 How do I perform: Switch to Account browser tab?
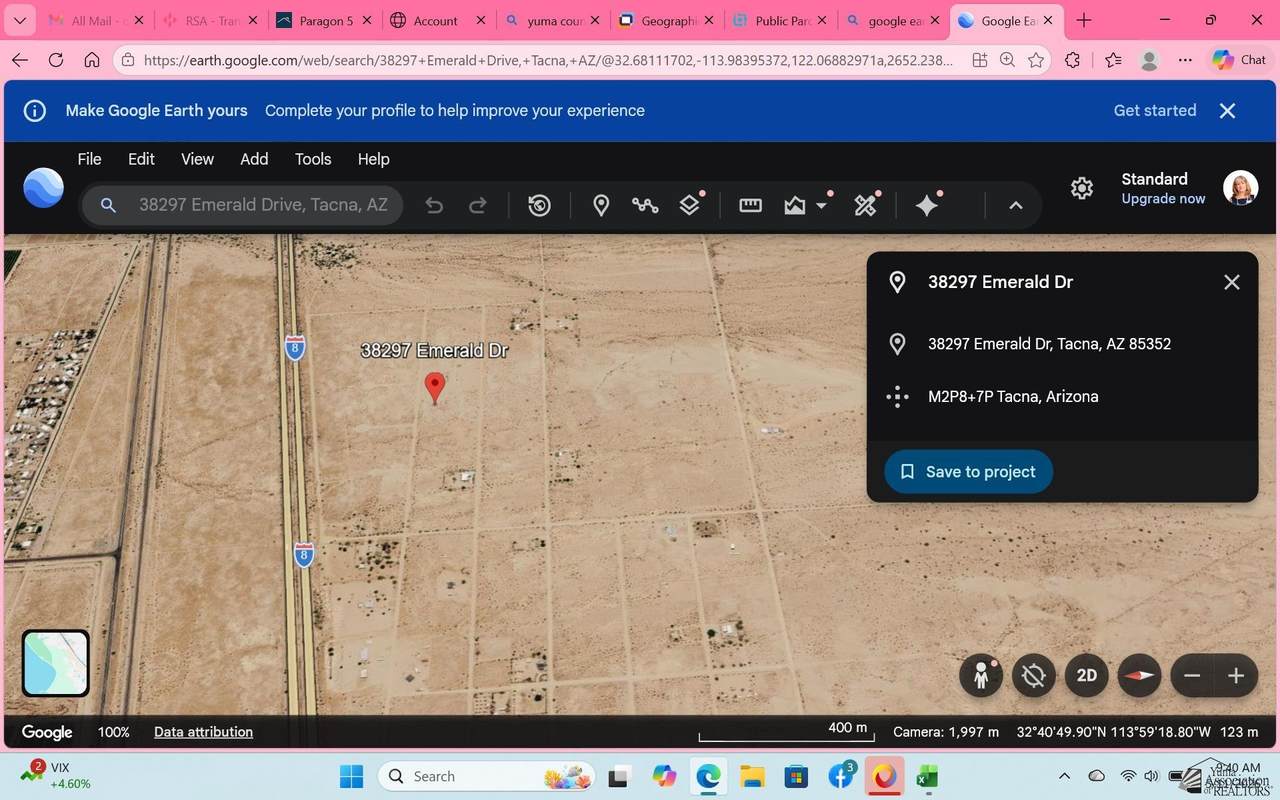pyautogui.click(x=438, y=20)
